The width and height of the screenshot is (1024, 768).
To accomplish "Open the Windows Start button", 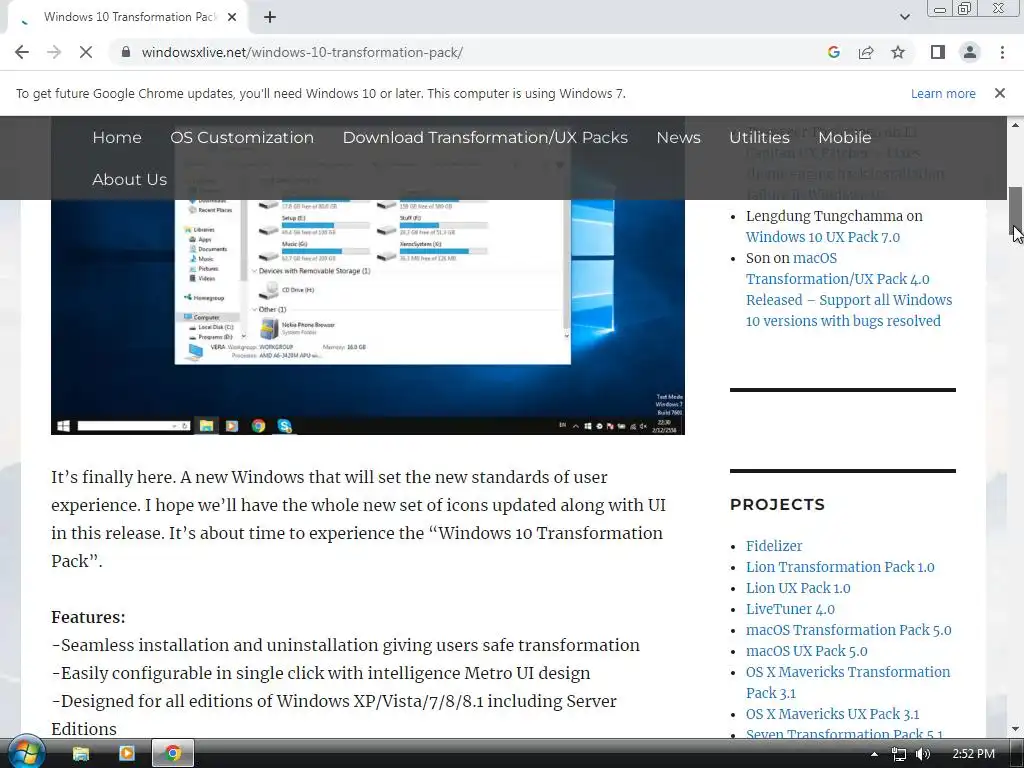I will tap(26, 752).
